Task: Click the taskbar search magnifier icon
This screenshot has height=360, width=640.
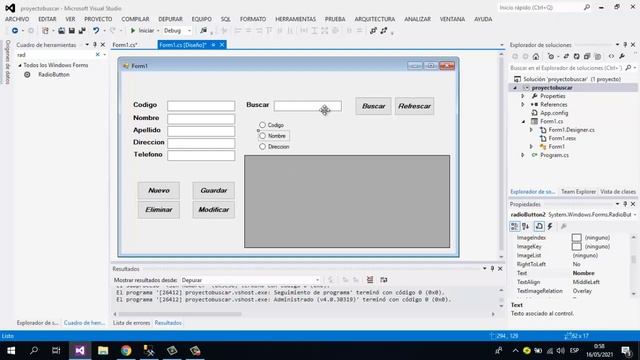Action: coord(34,351)
